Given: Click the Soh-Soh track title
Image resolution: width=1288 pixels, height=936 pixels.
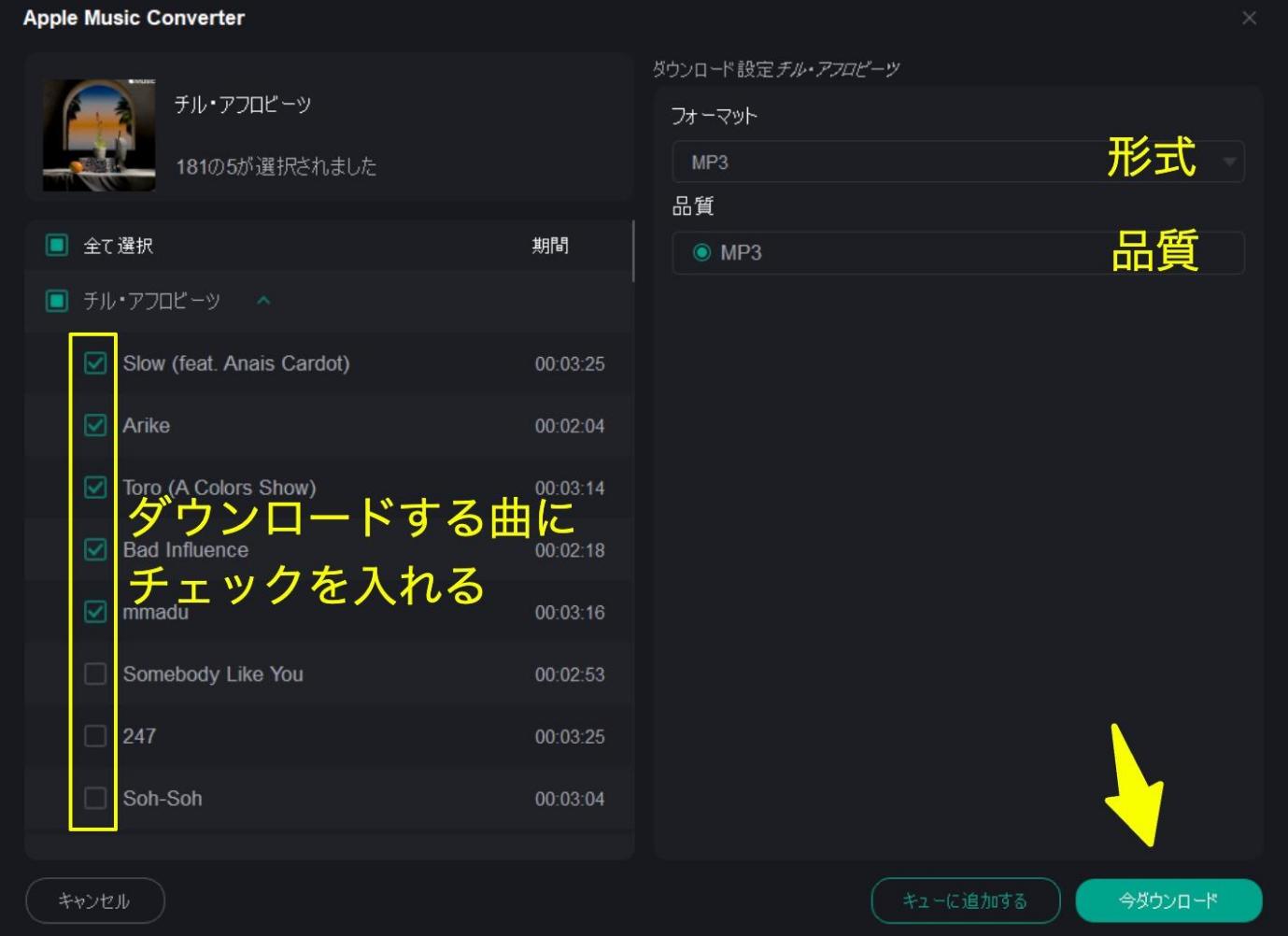Looking at the screenshot, I should [163, 798].
